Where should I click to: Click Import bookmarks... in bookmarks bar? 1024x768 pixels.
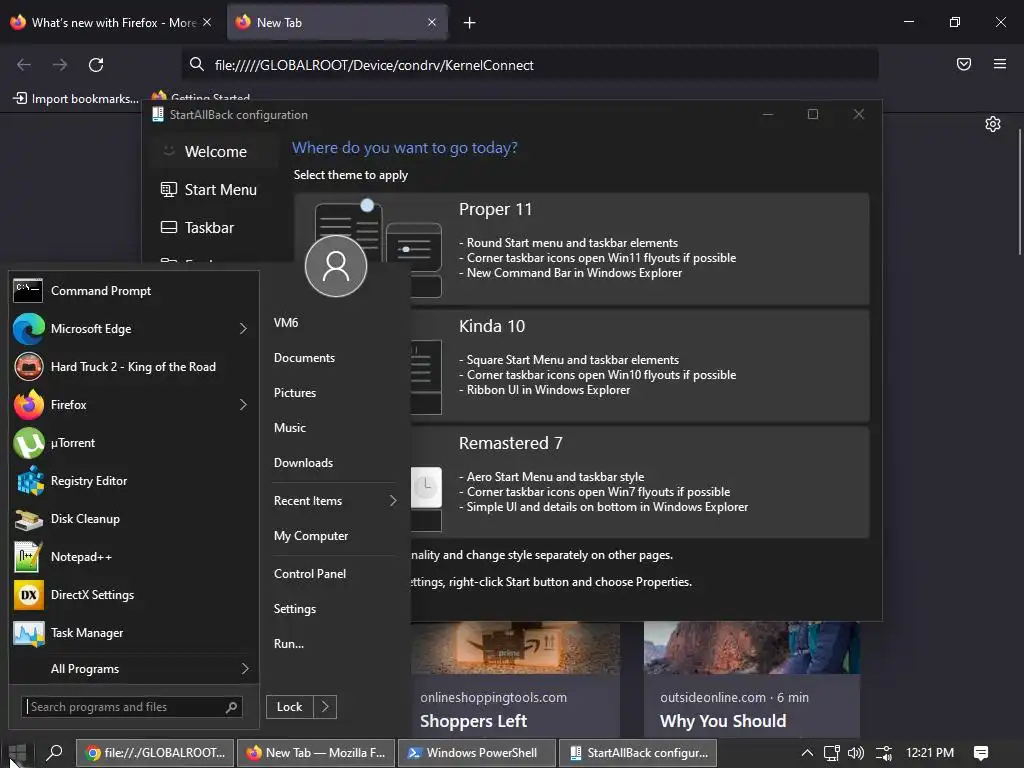click(x=76, y=99)
